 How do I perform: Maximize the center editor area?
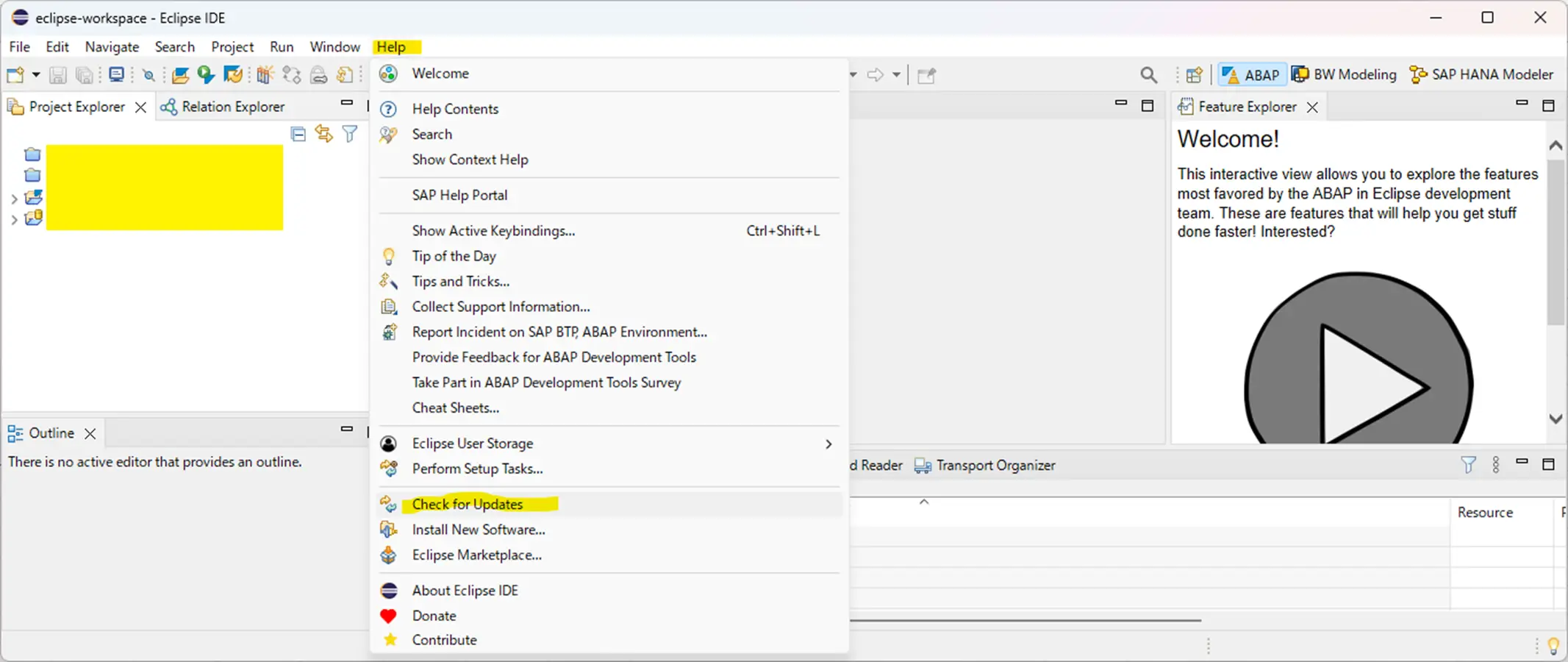click(1148, 106)
